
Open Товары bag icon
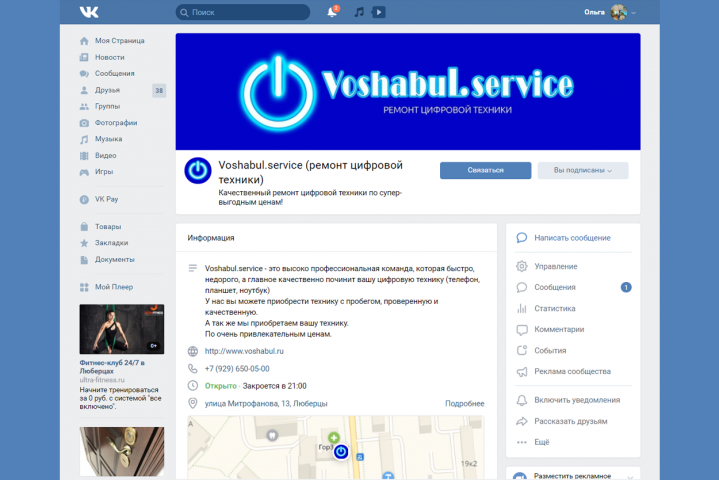coord(84,226)
